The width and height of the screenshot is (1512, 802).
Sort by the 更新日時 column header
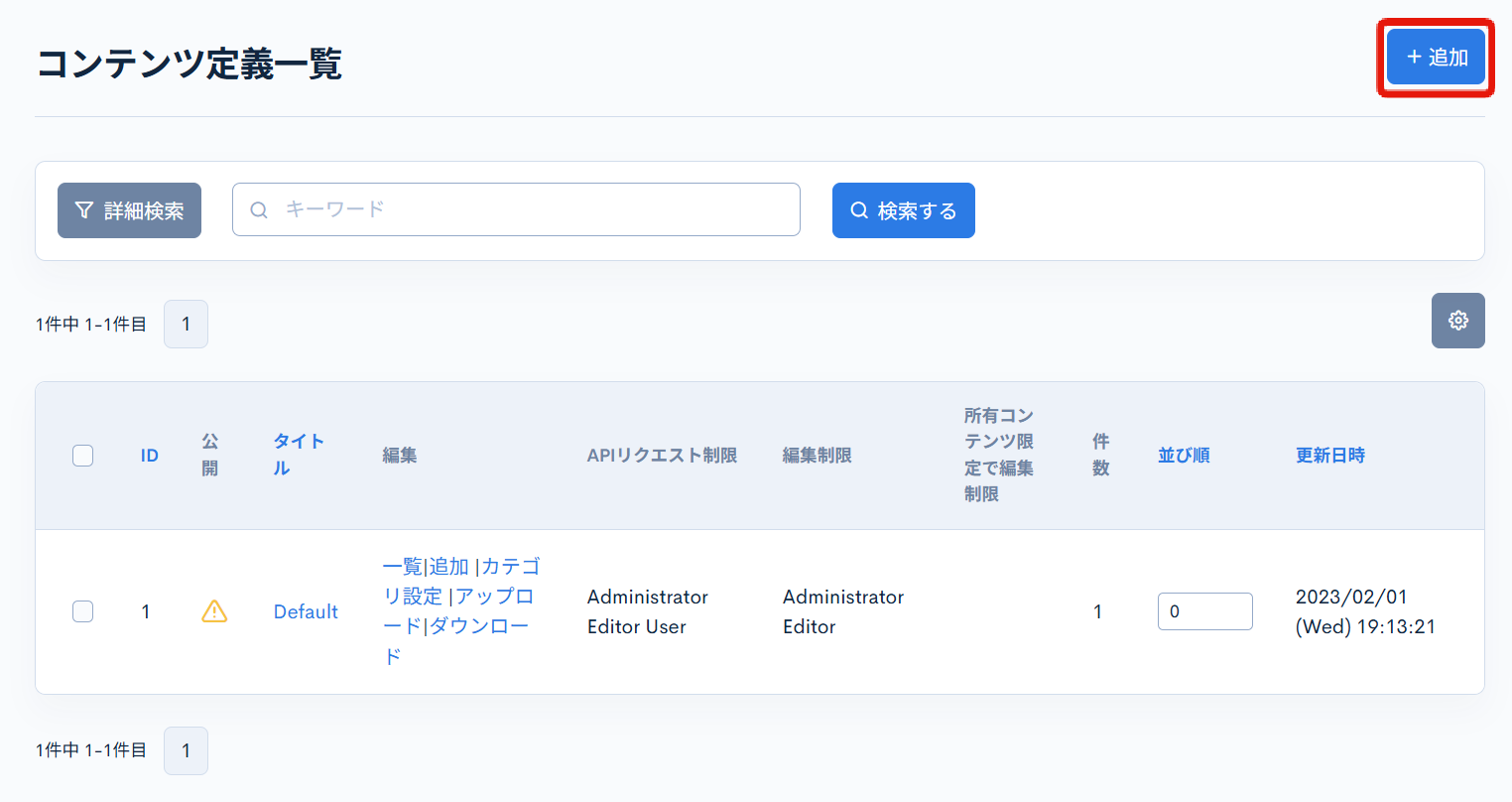[1330, 456]
